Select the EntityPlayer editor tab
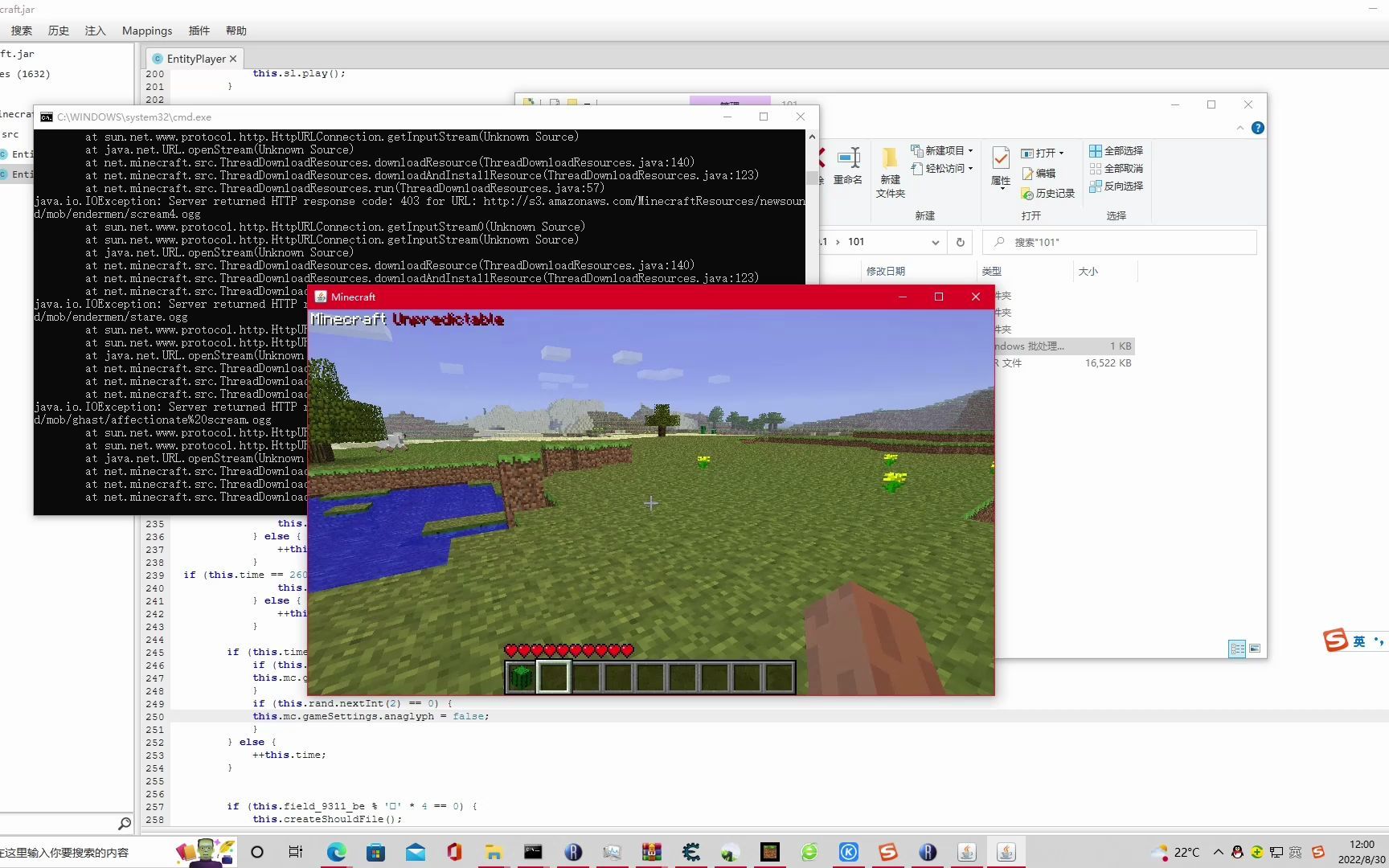 pyautogui.click(x=195, y=59)
